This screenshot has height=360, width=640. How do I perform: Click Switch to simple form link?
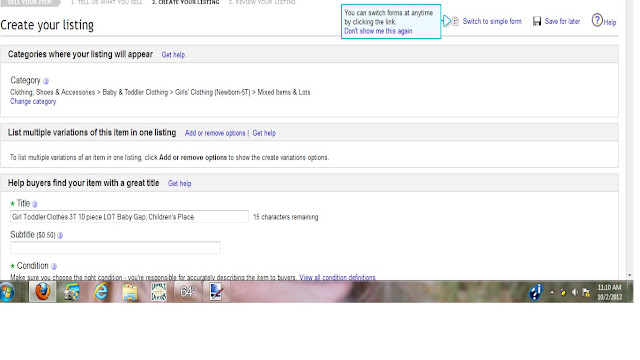492,21
